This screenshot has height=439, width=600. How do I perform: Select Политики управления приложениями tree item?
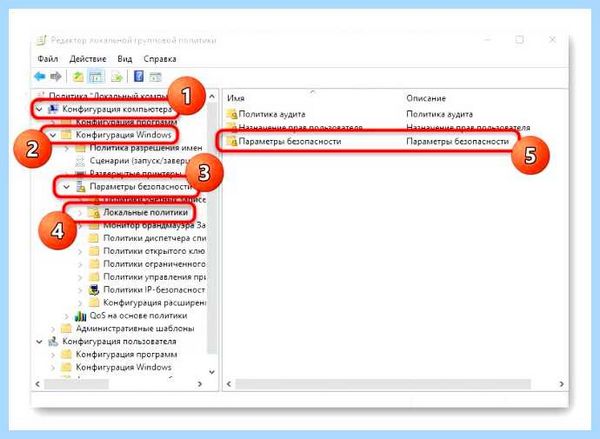pos(155,277)
